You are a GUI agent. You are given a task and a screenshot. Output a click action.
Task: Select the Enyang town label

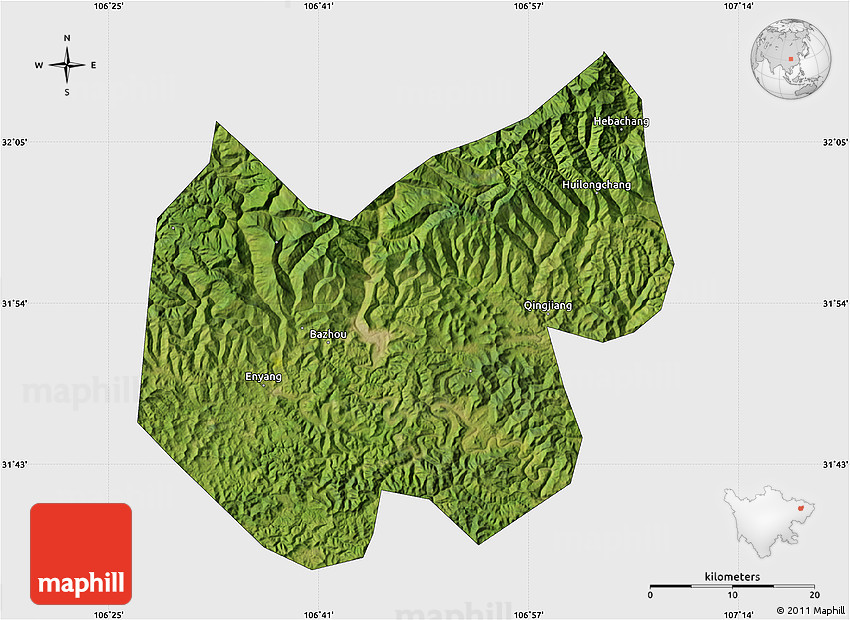click(x=263, y=377)
